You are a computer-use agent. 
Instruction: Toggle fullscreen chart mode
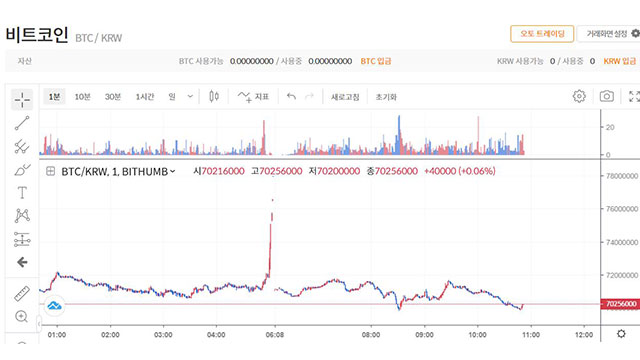pos(634,96)
